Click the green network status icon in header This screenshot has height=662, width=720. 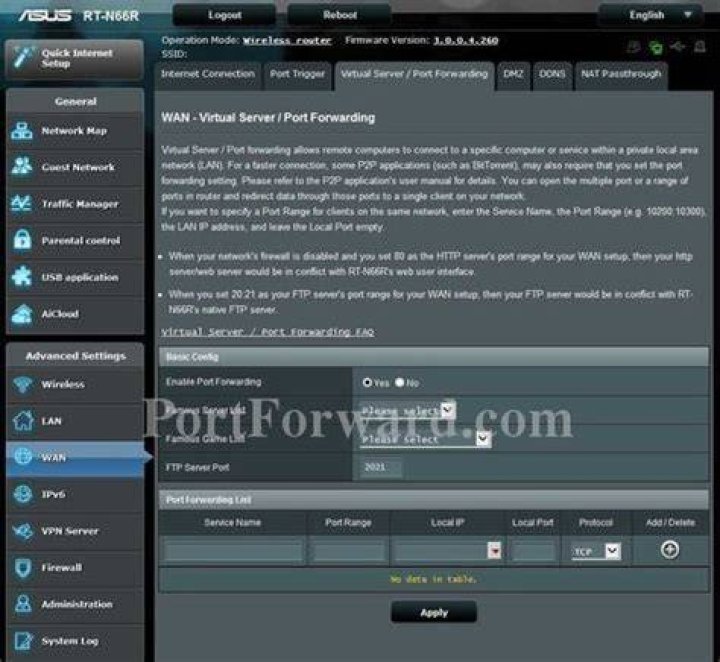(656, 47)
